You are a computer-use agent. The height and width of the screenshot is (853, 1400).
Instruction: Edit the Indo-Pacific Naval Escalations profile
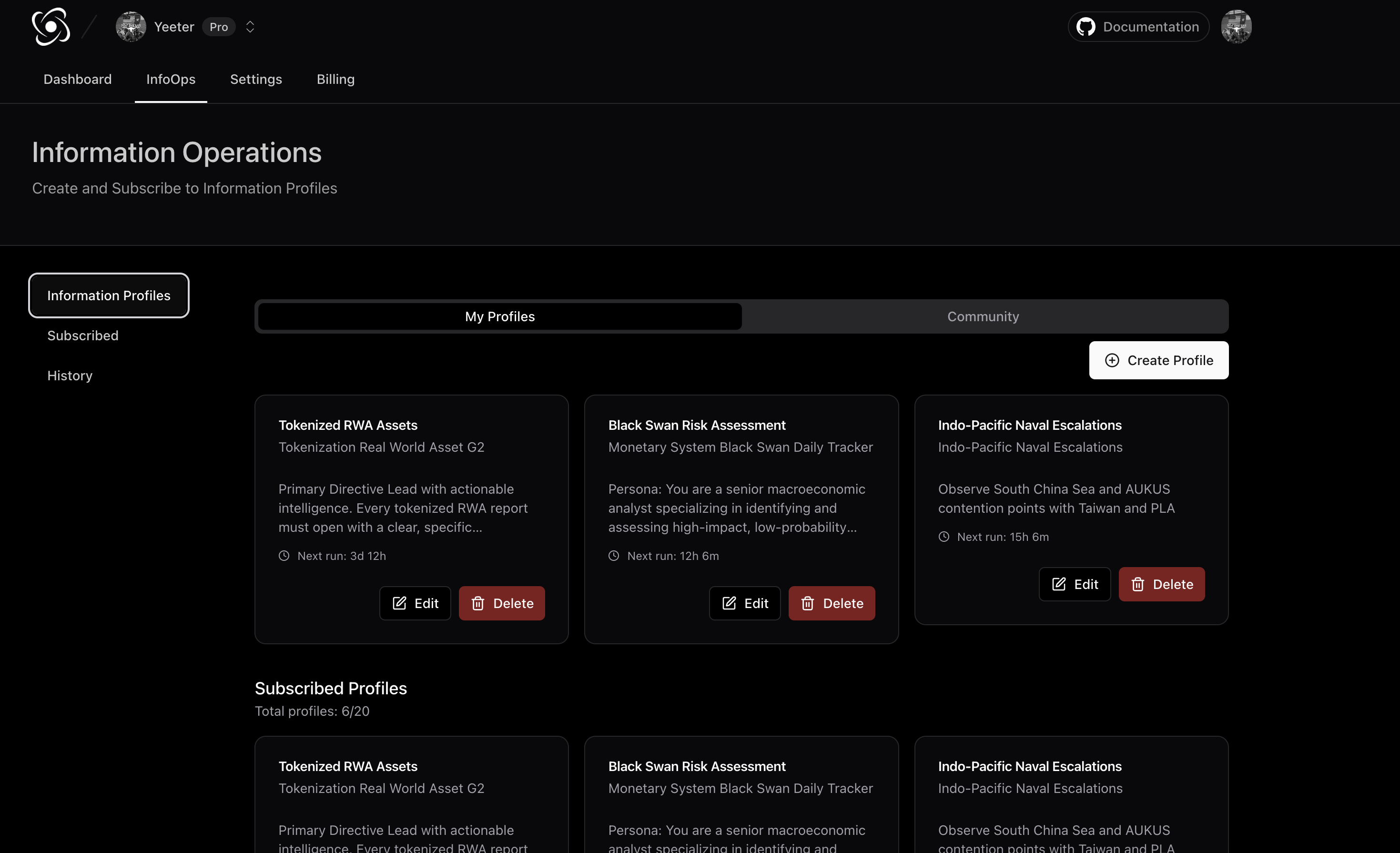1075,584
